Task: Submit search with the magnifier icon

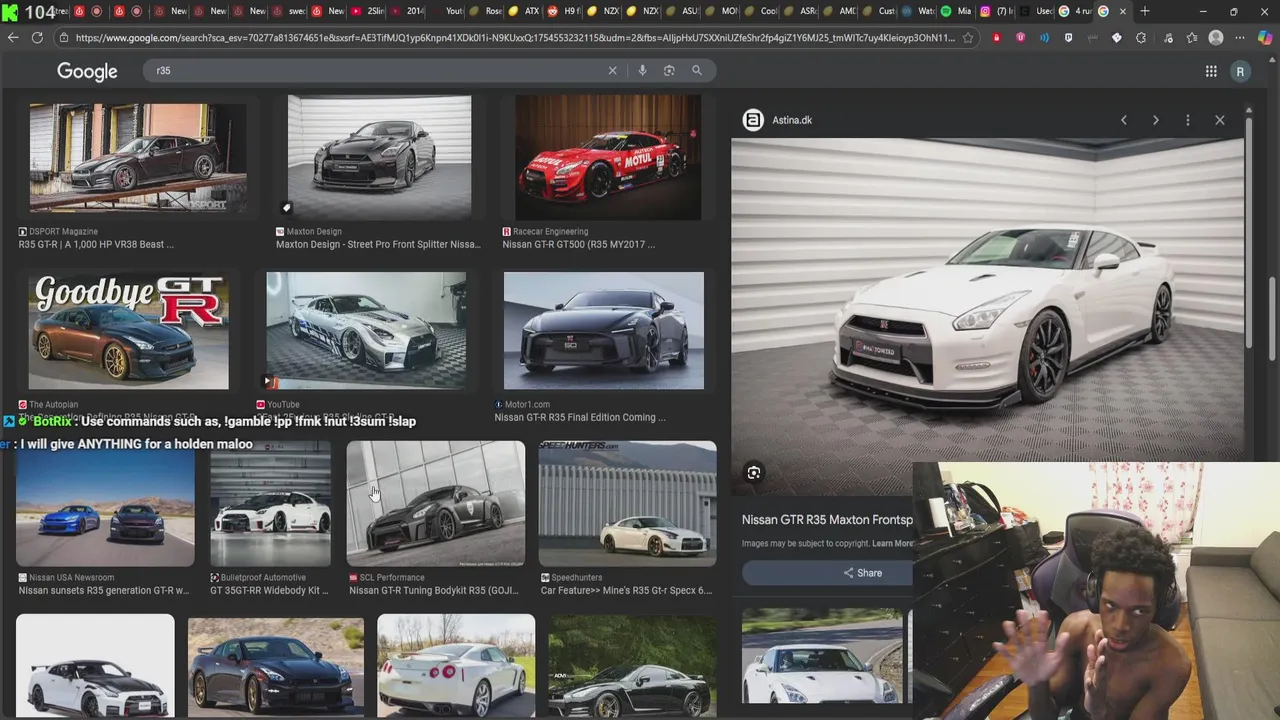Action: tap(697, 71)
